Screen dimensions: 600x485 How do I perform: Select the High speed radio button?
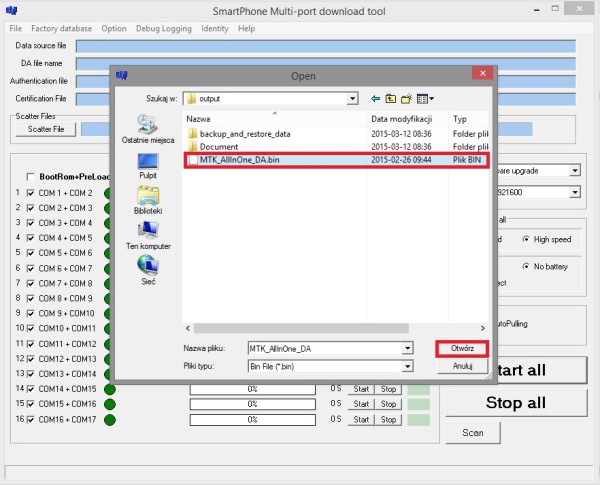[527, 240]
